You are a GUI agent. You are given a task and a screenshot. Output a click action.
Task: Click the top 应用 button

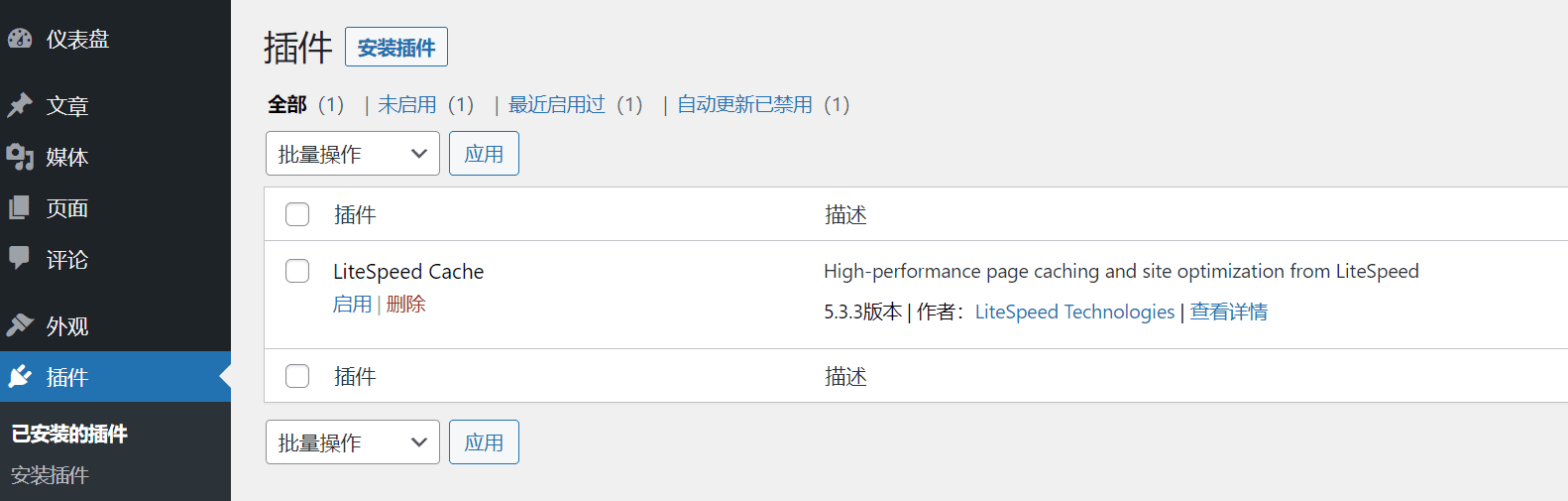click(484, 154)
